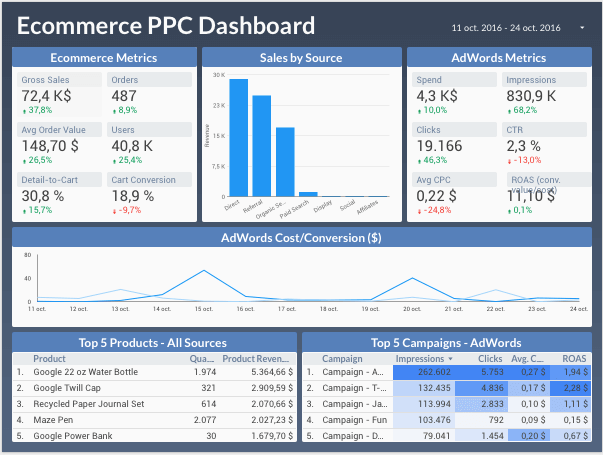This screenshot has width=603, height=455.
Task: Select the Impressions 830,9 K value
Action: pos(531,96)
